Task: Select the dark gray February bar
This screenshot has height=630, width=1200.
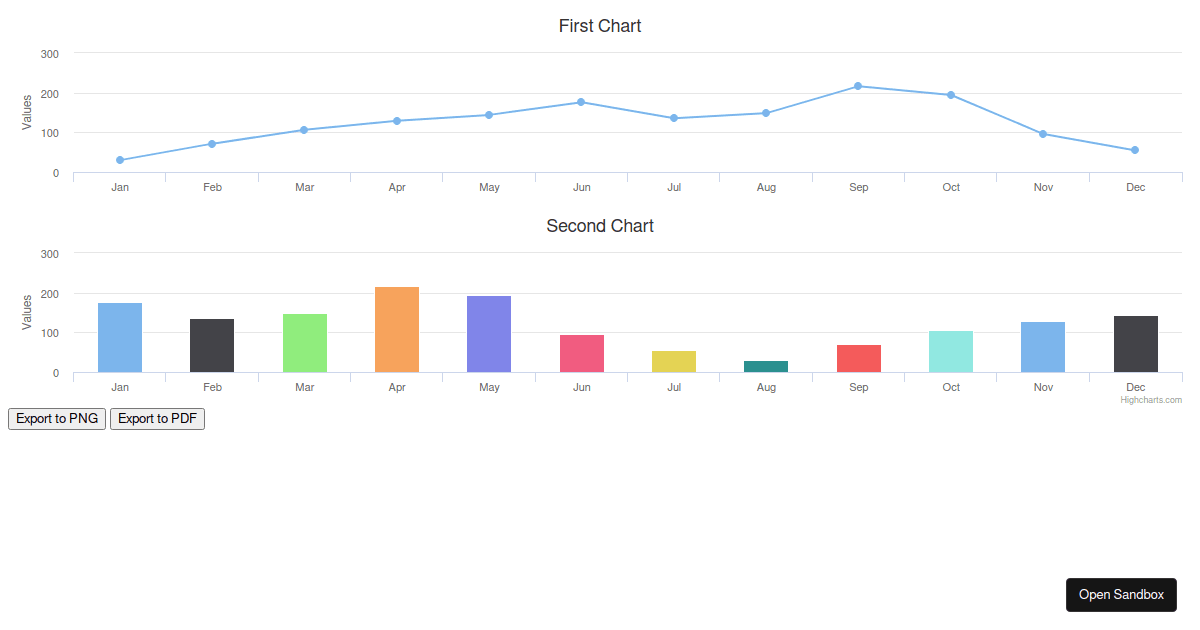Action: tap(212, 346)
